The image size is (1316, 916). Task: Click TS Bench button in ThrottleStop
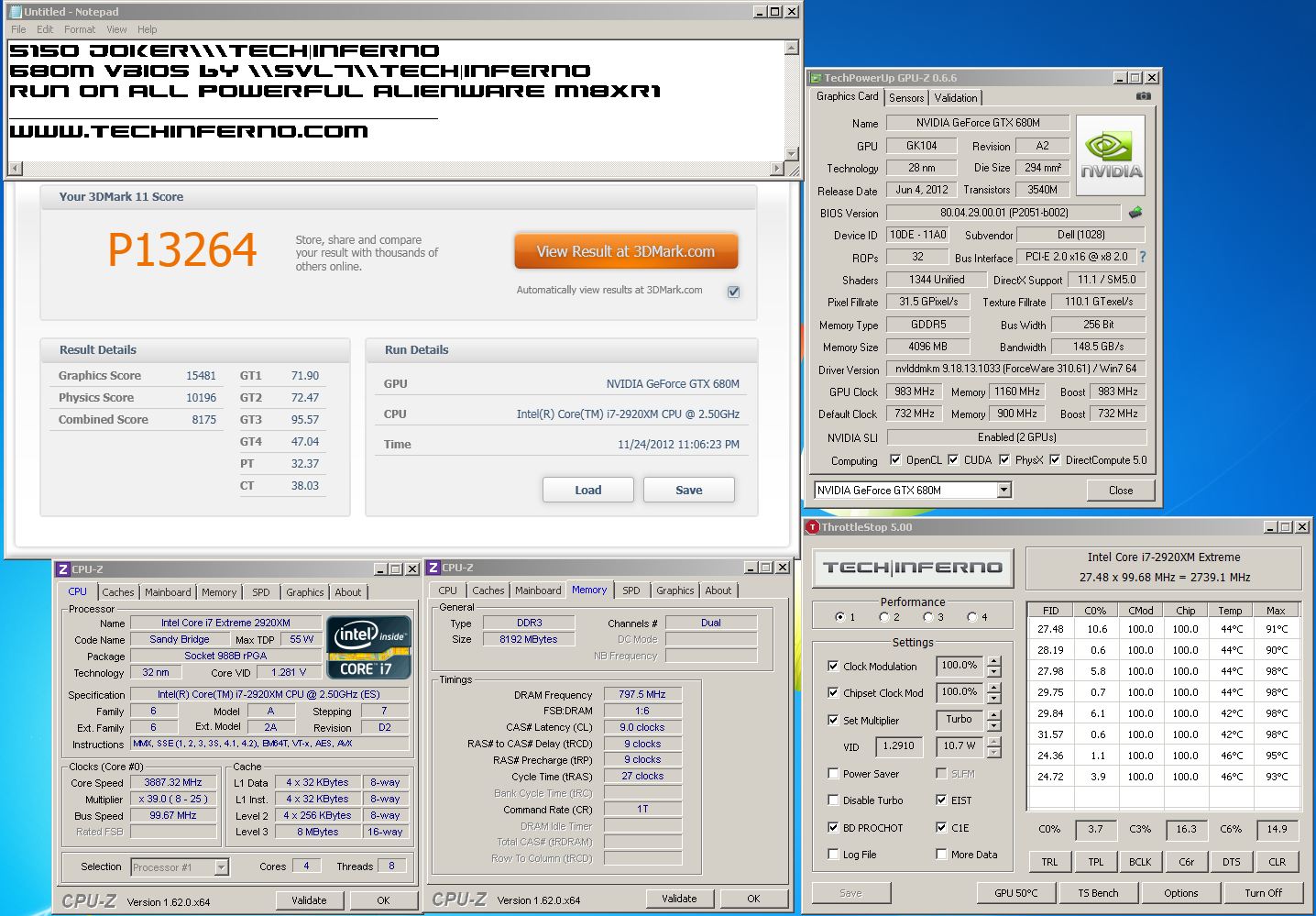[1098, 893]
